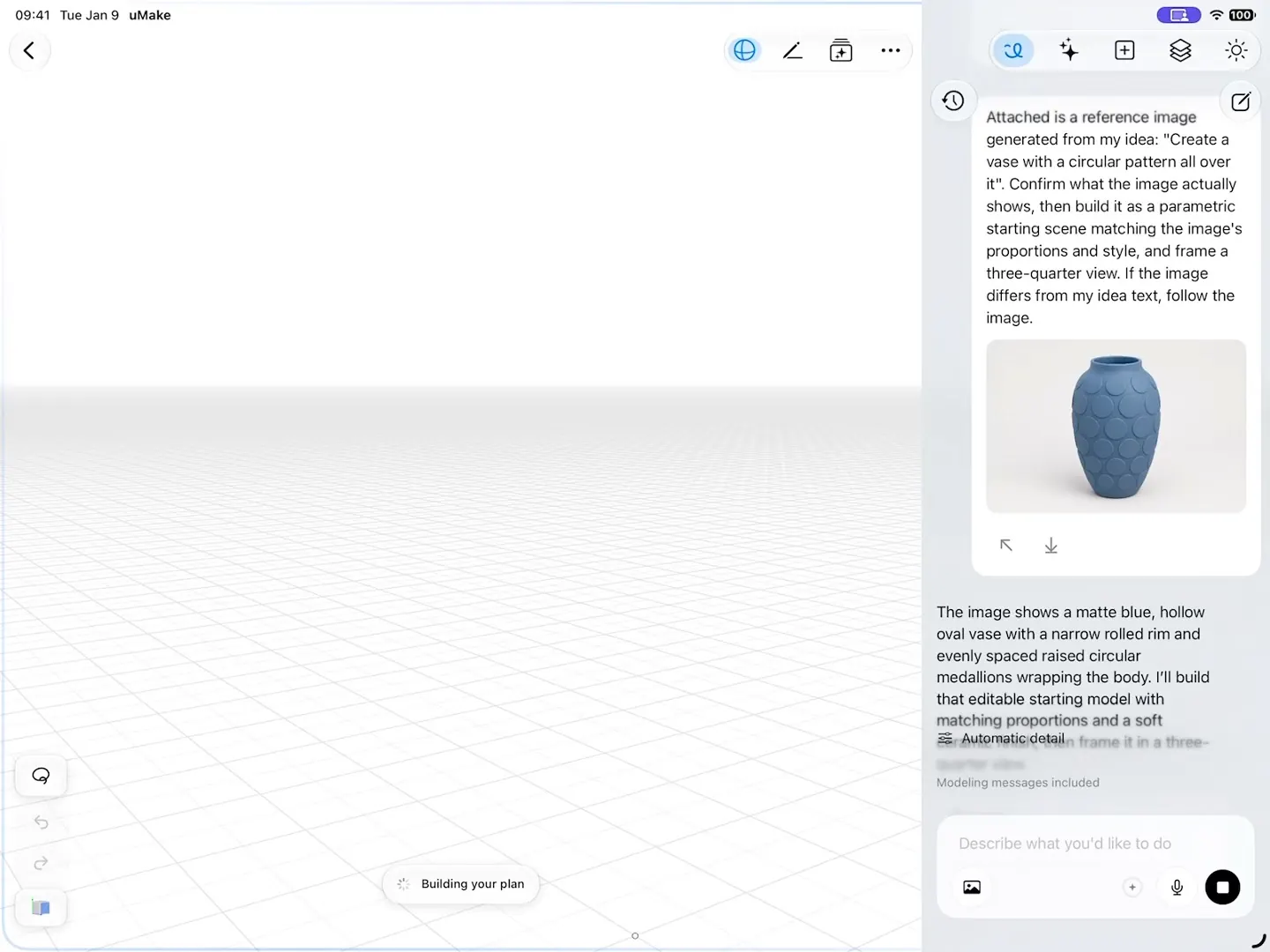Viewport: 1270px width, 952px height.
Task: Open the Layers panel tab
Action: [1180, 50]
